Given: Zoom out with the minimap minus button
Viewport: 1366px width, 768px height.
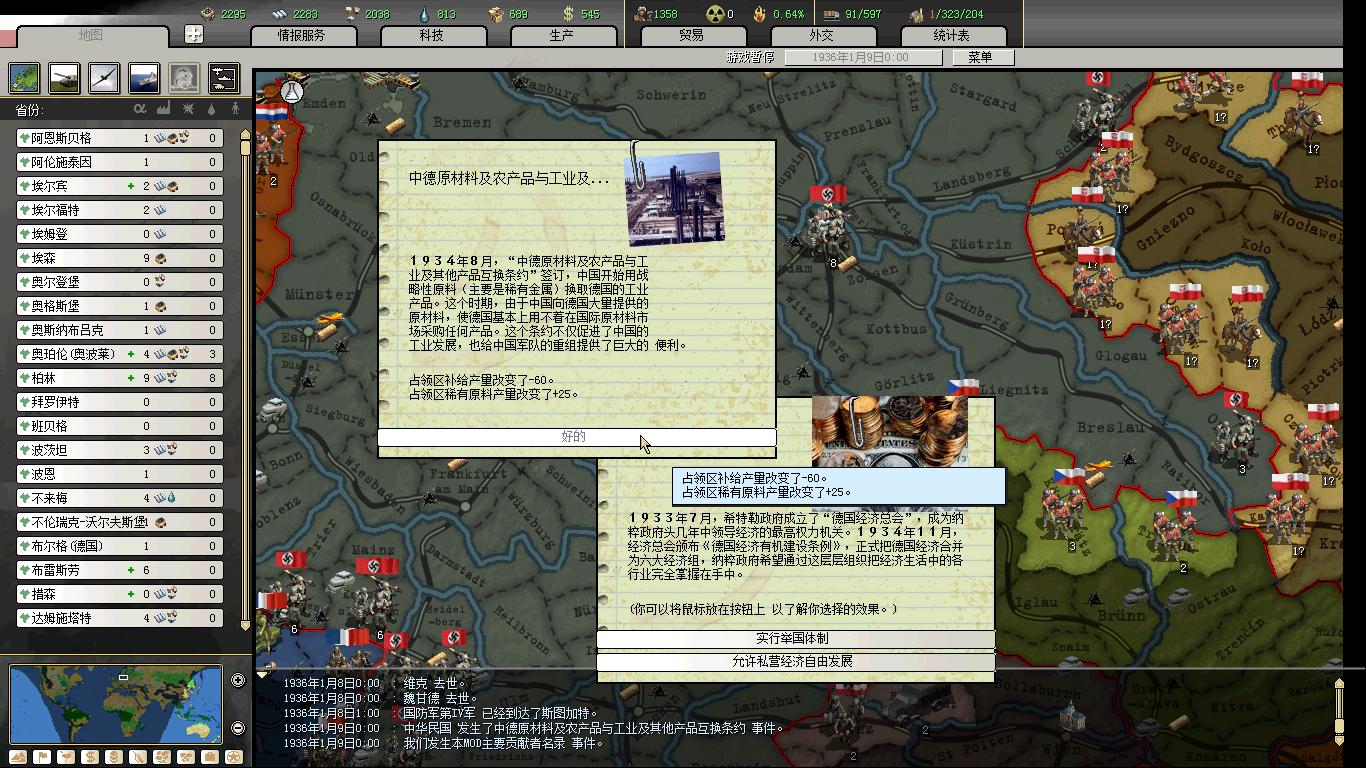Looking at the screenshot, I should (238, 728).
